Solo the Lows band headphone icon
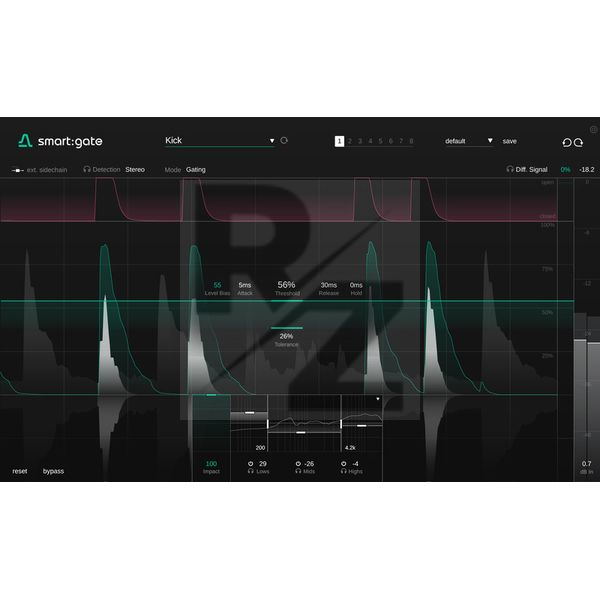 [251, 471]
